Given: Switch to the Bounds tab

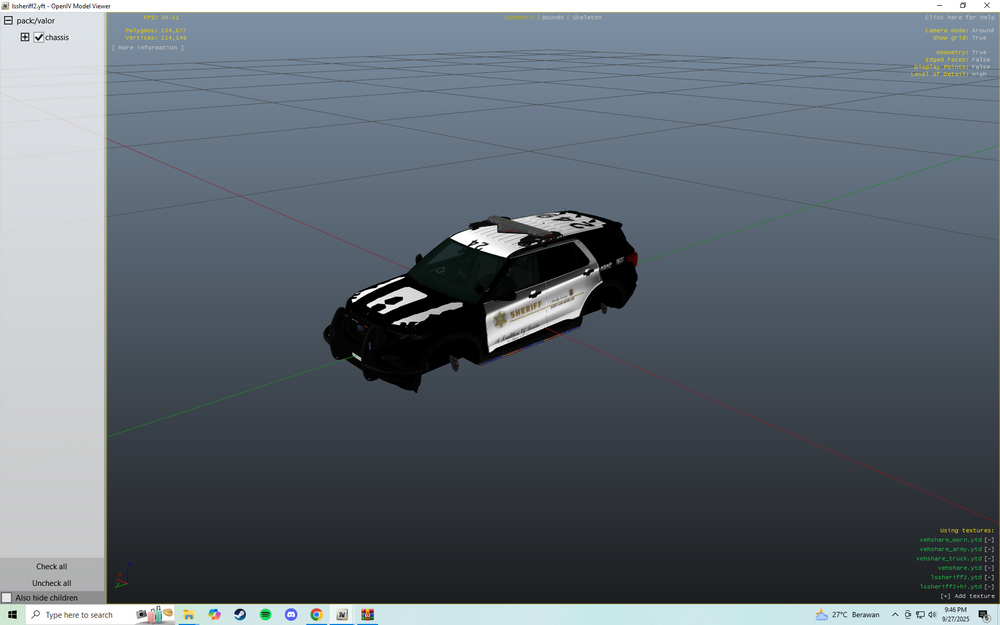Looking at the screenshot, I should pos(551,16).
